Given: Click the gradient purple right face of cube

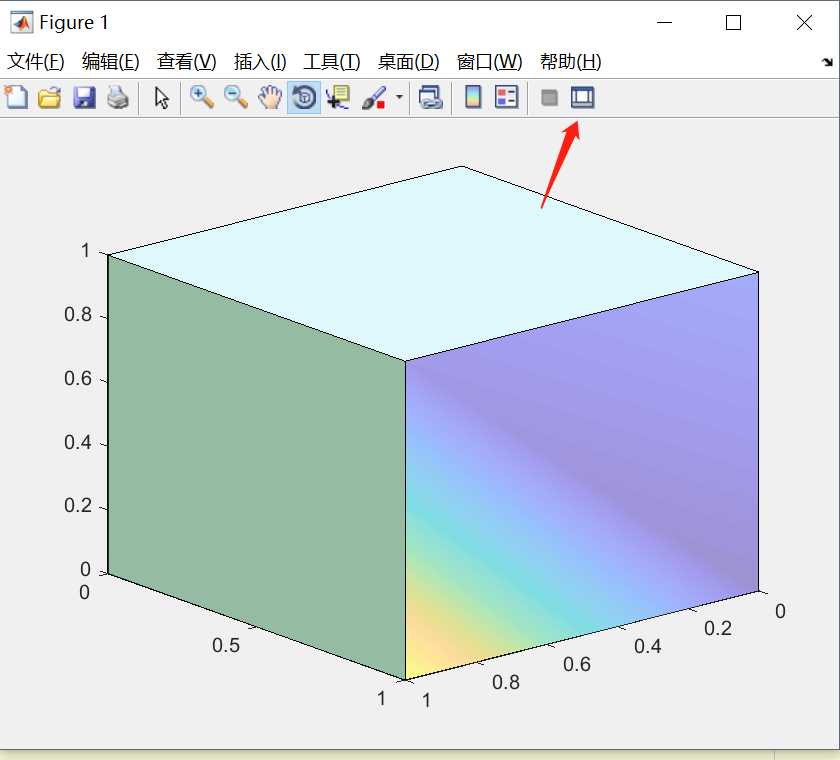Looking at the screenshot, I should pos(581,474).
